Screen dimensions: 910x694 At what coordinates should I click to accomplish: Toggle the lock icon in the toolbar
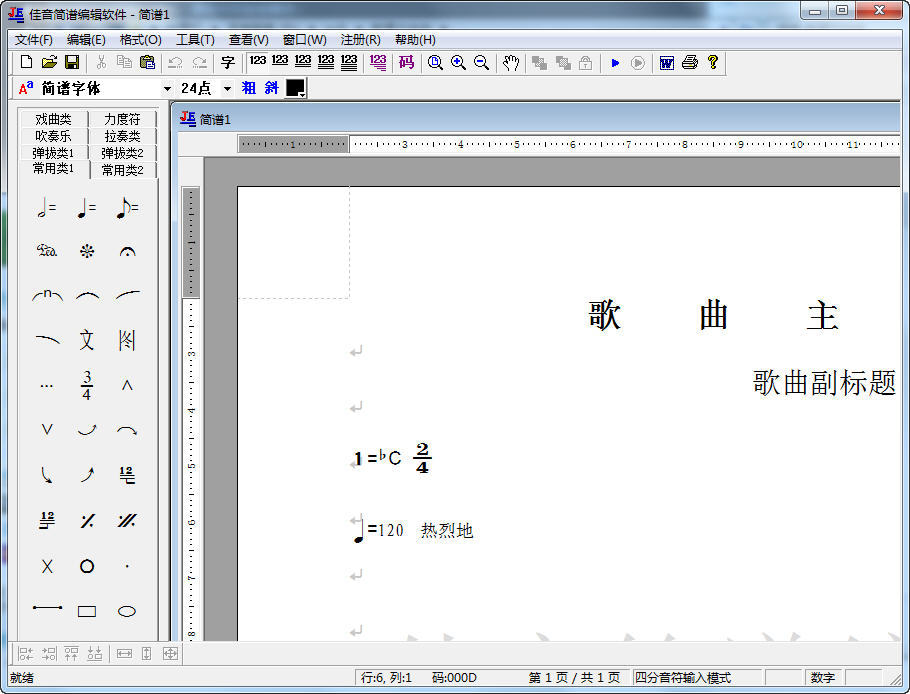[x=584, y=62]
